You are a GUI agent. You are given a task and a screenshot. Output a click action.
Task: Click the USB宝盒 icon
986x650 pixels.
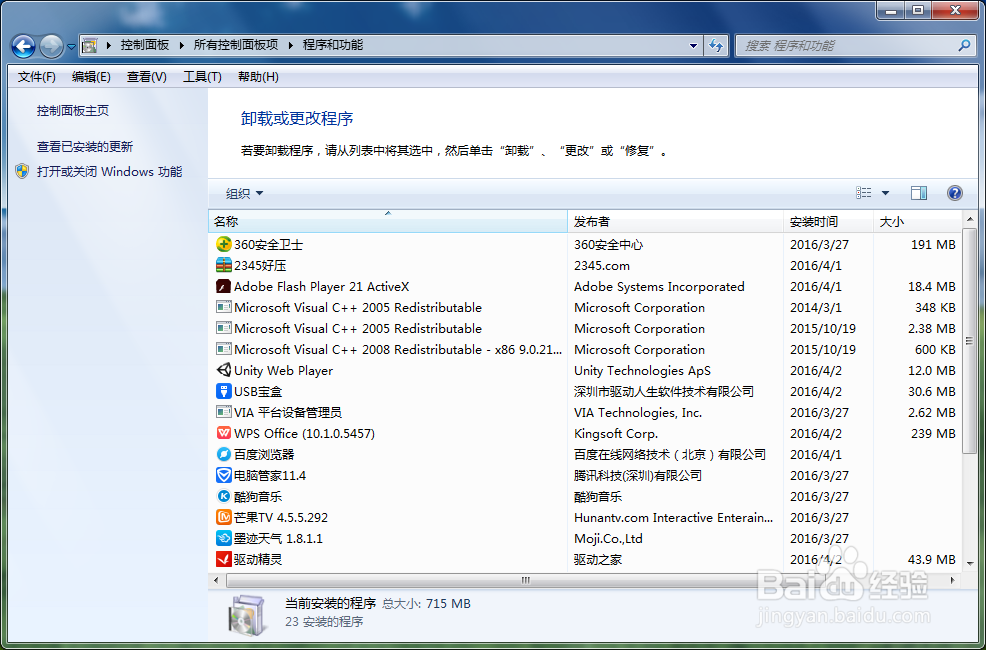[x=223, y=391]
